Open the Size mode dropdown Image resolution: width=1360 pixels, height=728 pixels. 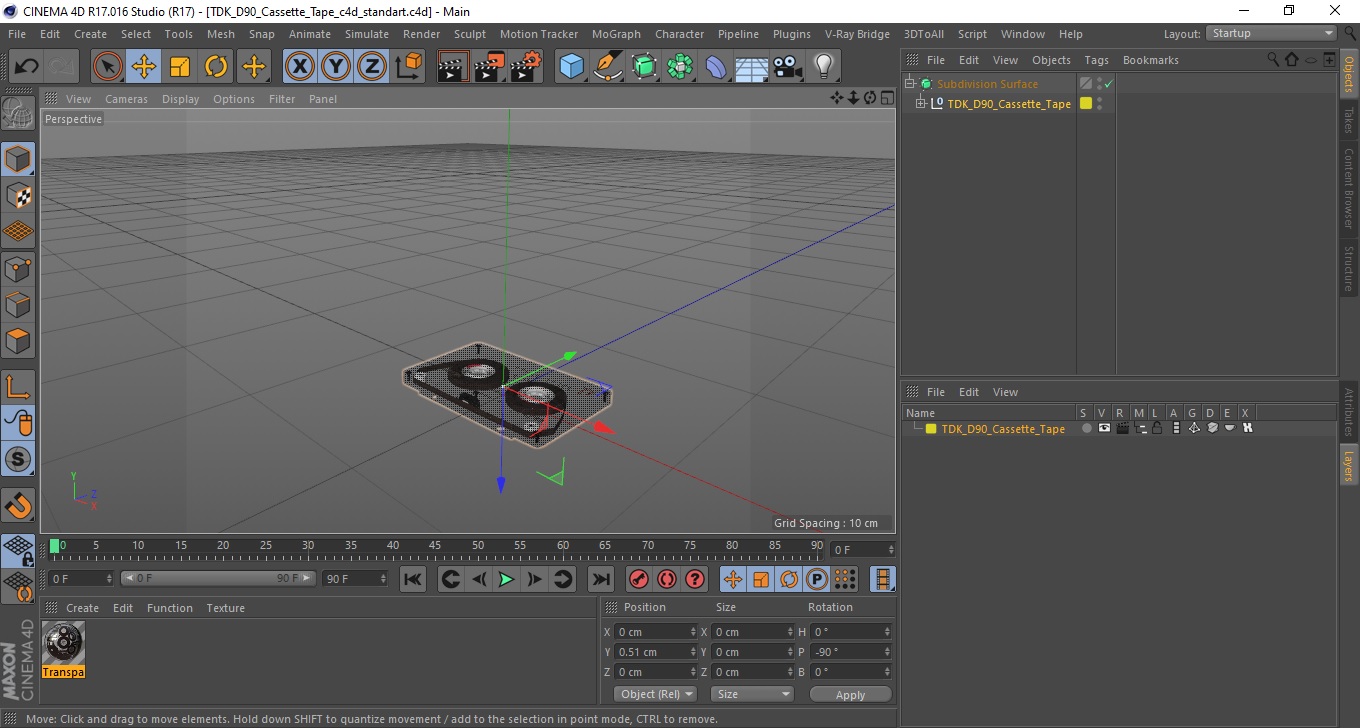coord(752,694)
